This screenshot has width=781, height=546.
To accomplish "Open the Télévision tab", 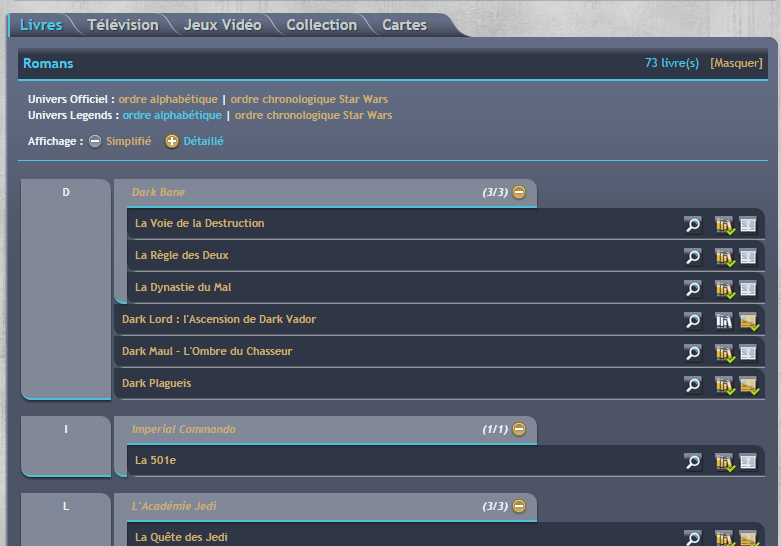I will tap(123, 25).
